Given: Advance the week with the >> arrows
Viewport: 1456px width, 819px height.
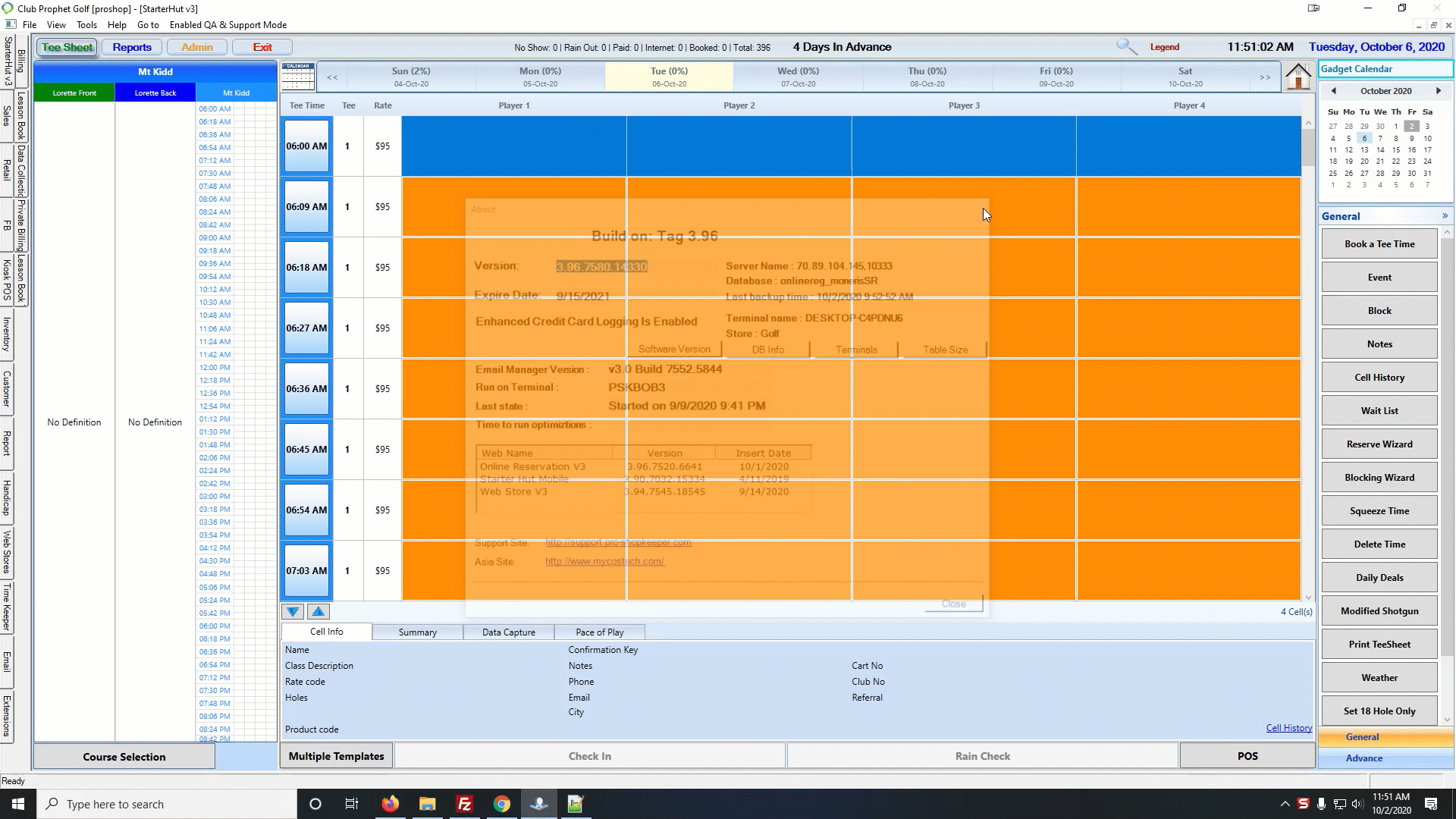Looking at the screenshot, I should tap(1265, 77).
